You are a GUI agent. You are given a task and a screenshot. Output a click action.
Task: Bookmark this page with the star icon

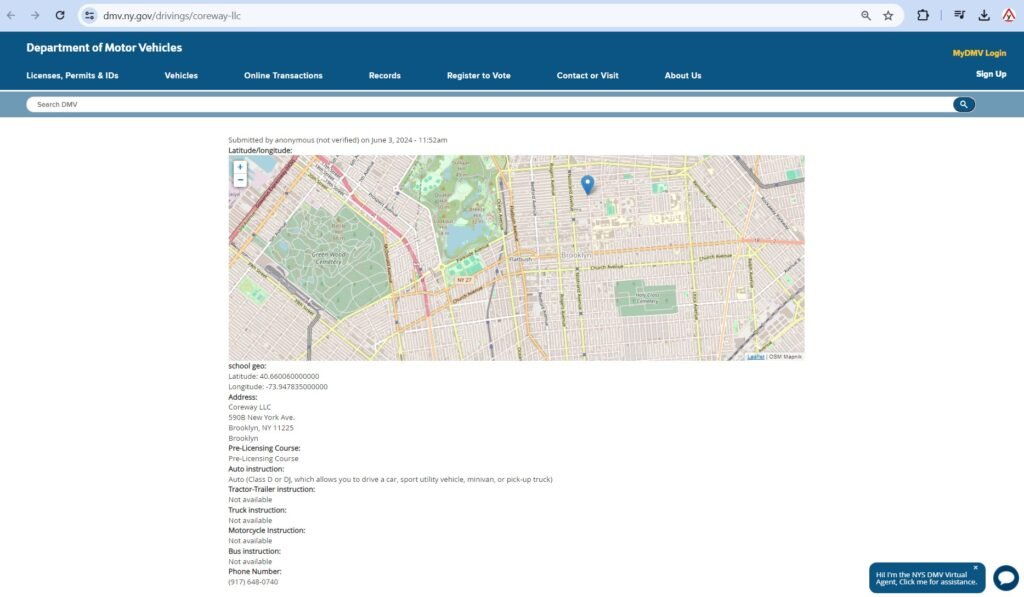click(x=888, y=16)
